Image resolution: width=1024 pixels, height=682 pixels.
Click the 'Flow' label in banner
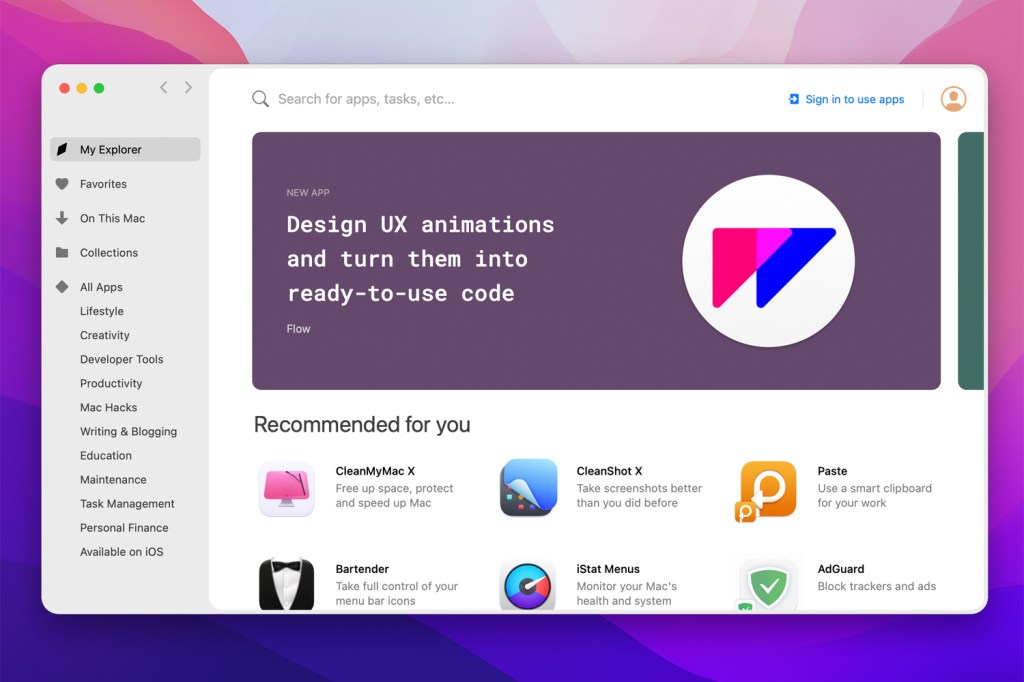[x=298, y=329]
